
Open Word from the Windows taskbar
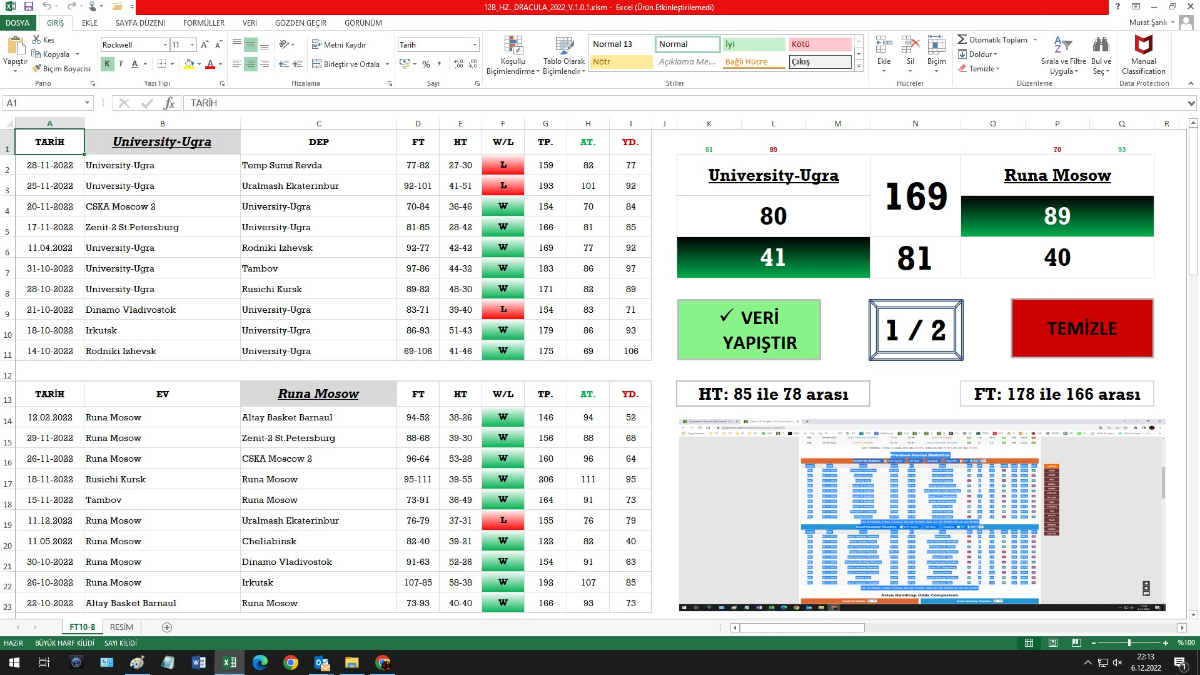[x=197, y=662]
